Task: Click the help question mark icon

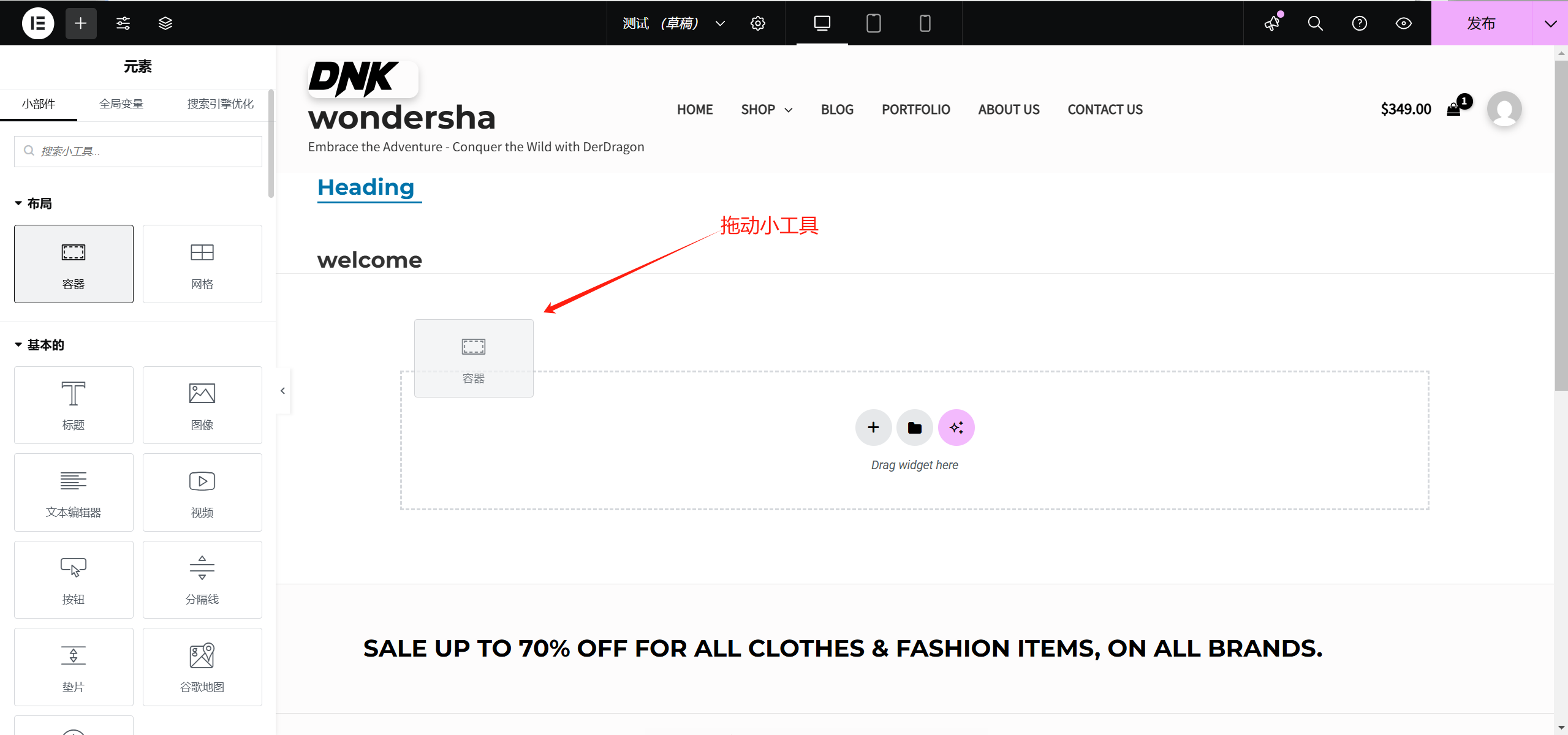Action: 1359,23
